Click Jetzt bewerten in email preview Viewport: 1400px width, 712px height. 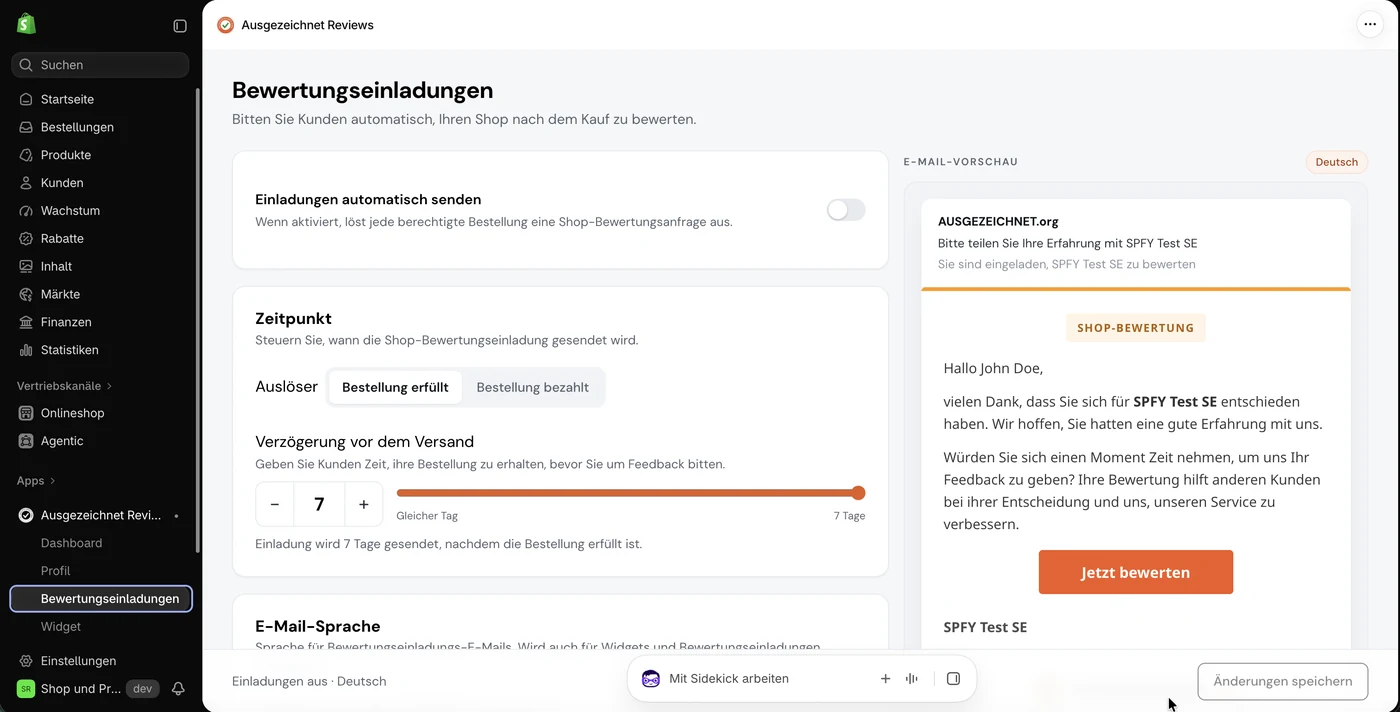[1136, 572]
